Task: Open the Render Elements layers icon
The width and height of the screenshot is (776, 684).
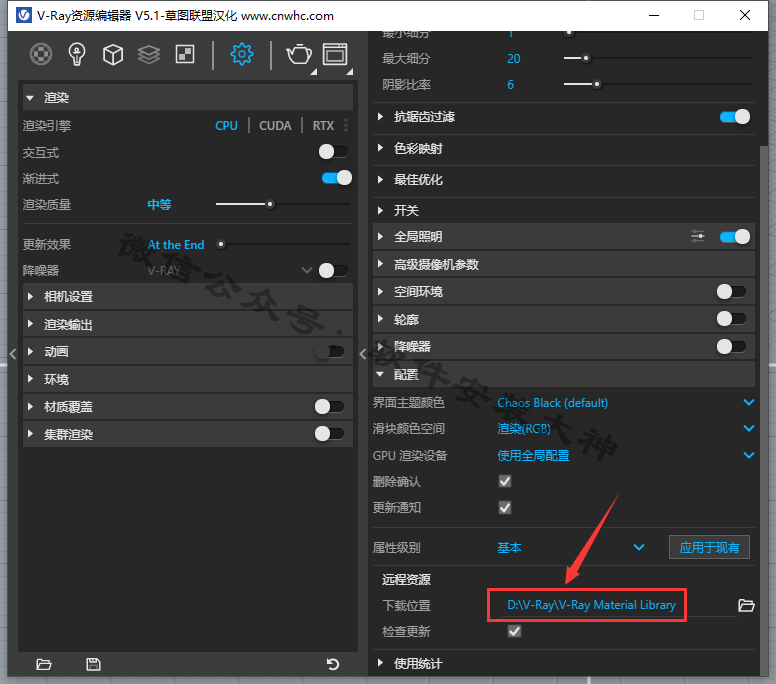Action: 148,54
